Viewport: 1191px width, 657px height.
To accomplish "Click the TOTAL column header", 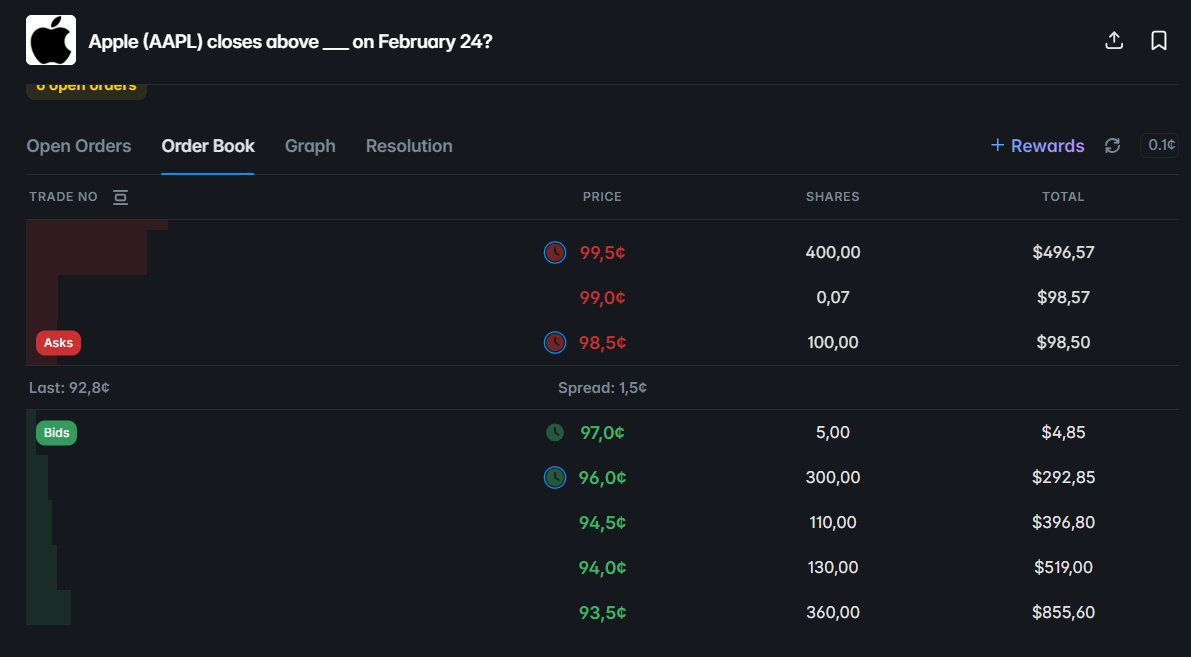I will click(1063, 197).
